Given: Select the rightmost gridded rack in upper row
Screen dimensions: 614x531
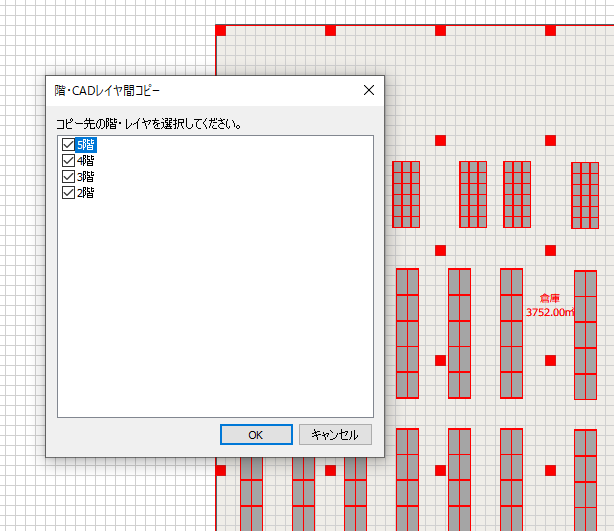Looking at the screenshot, I should [584, 196].
